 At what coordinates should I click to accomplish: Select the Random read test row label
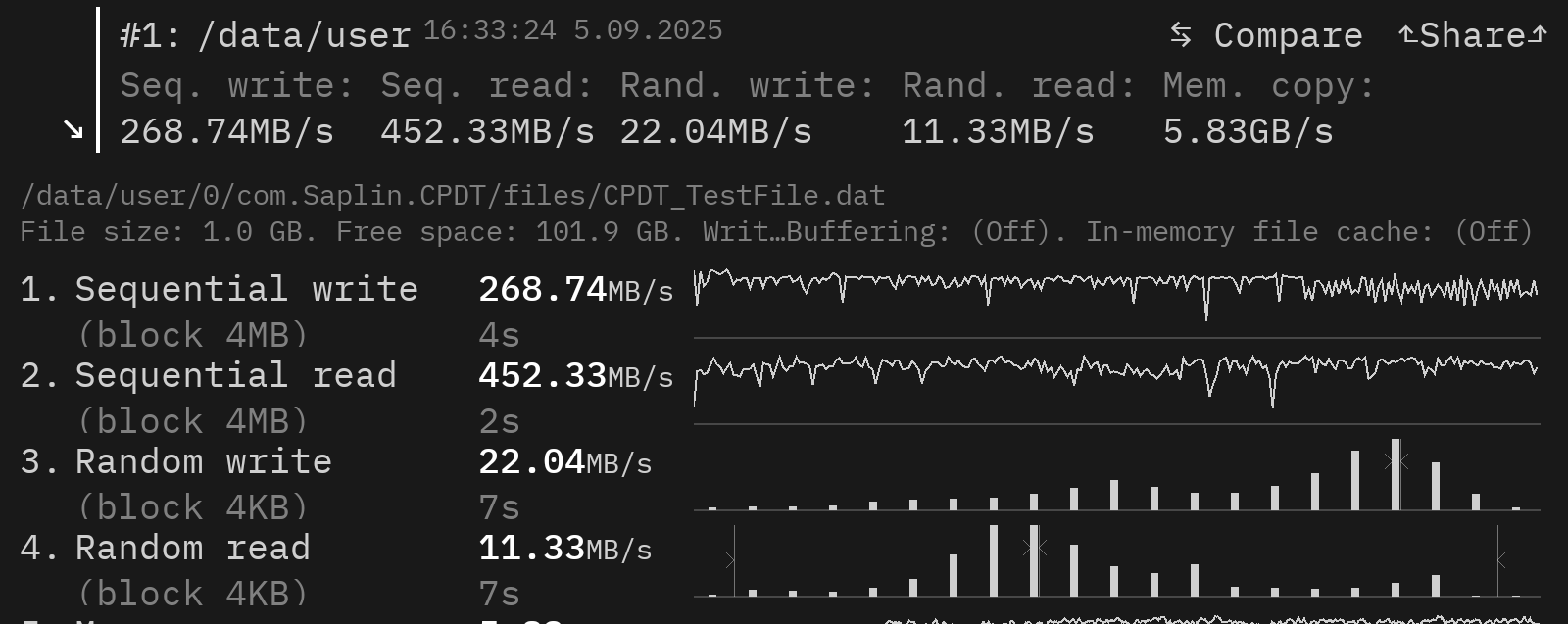coord(192,549)
